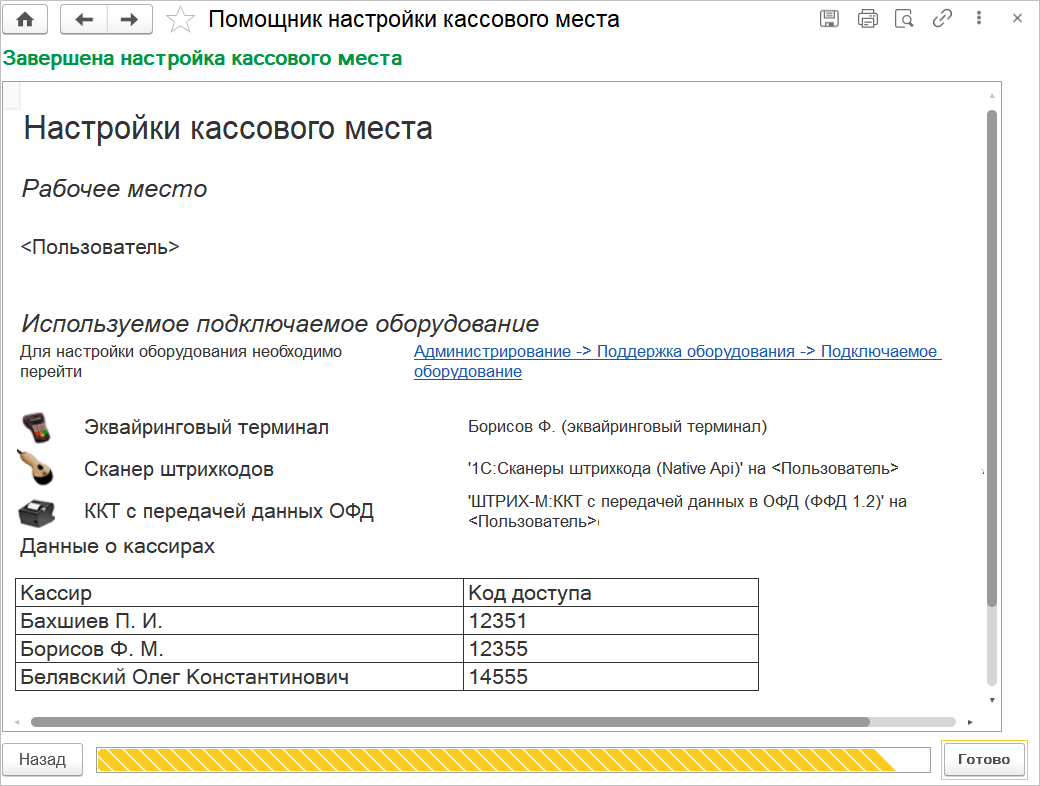
Task: Save the report using the diskette icon
Action: coord(829,19)
